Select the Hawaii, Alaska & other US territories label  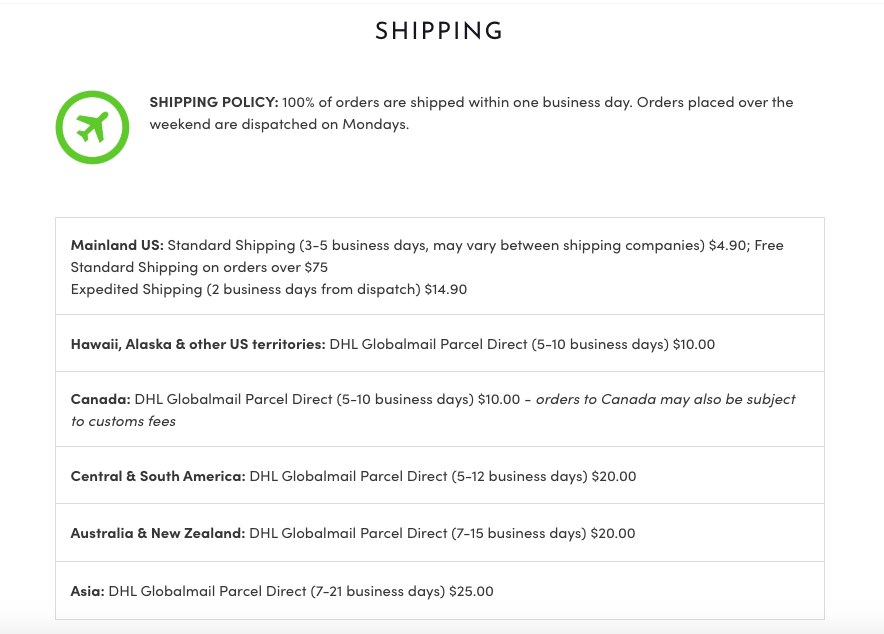pyautogui.click(x=198, y=344)
